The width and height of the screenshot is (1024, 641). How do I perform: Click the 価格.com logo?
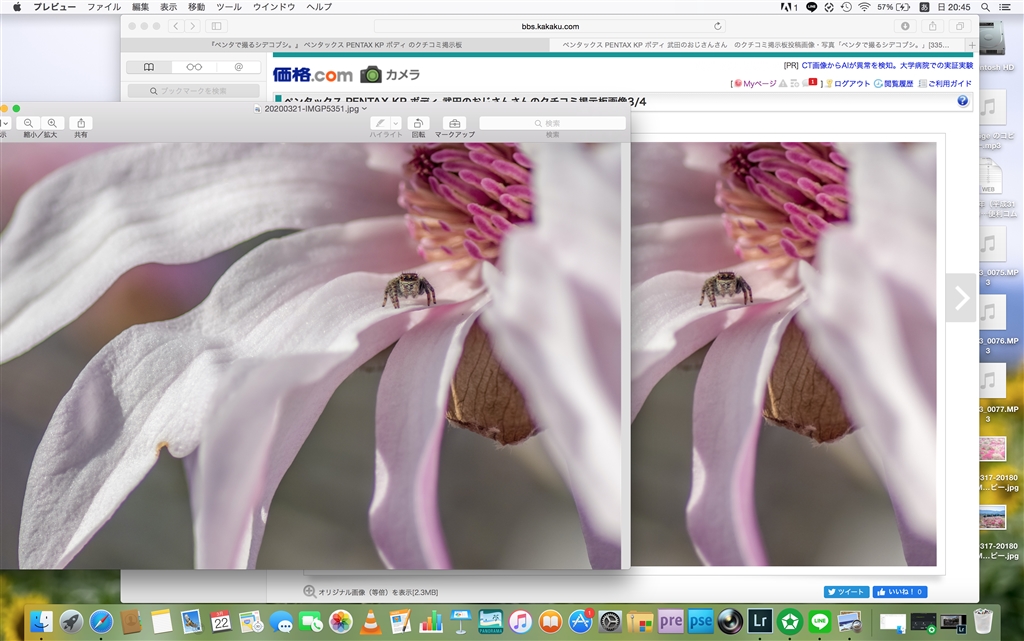pos(313,74)
